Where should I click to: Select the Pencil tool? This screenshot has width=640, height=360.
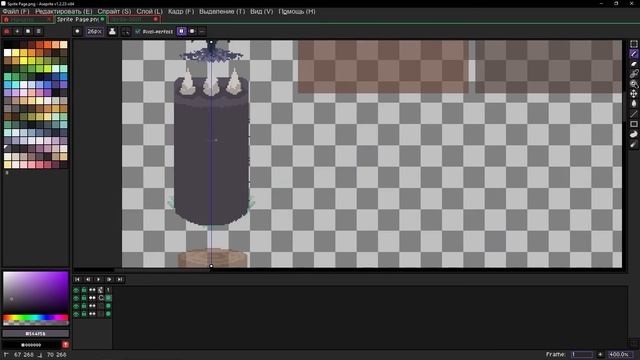coord(633,54)
